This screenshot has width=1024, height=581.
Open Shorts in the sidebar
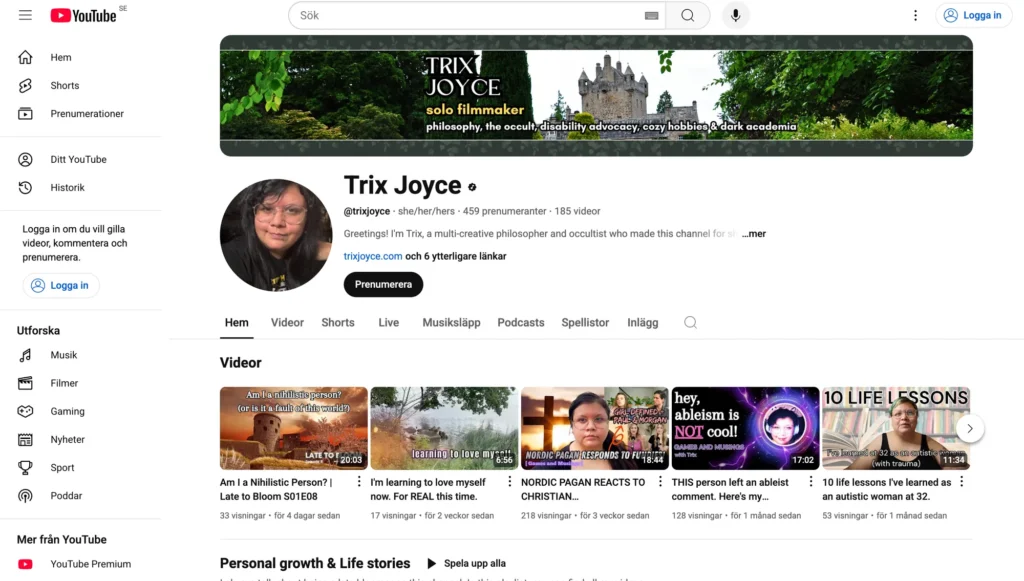click(65, 86)
